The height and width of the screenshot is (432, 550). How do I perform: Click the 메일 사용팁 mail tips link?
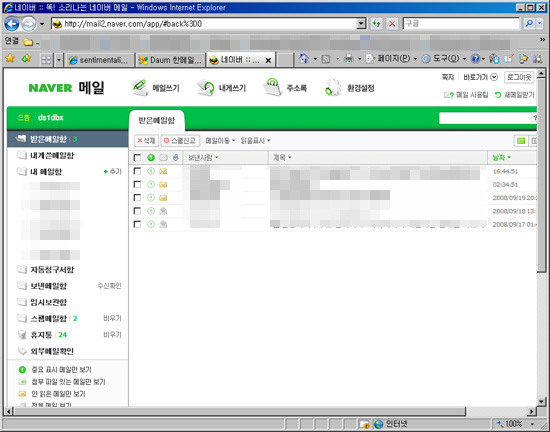[466, 95]
